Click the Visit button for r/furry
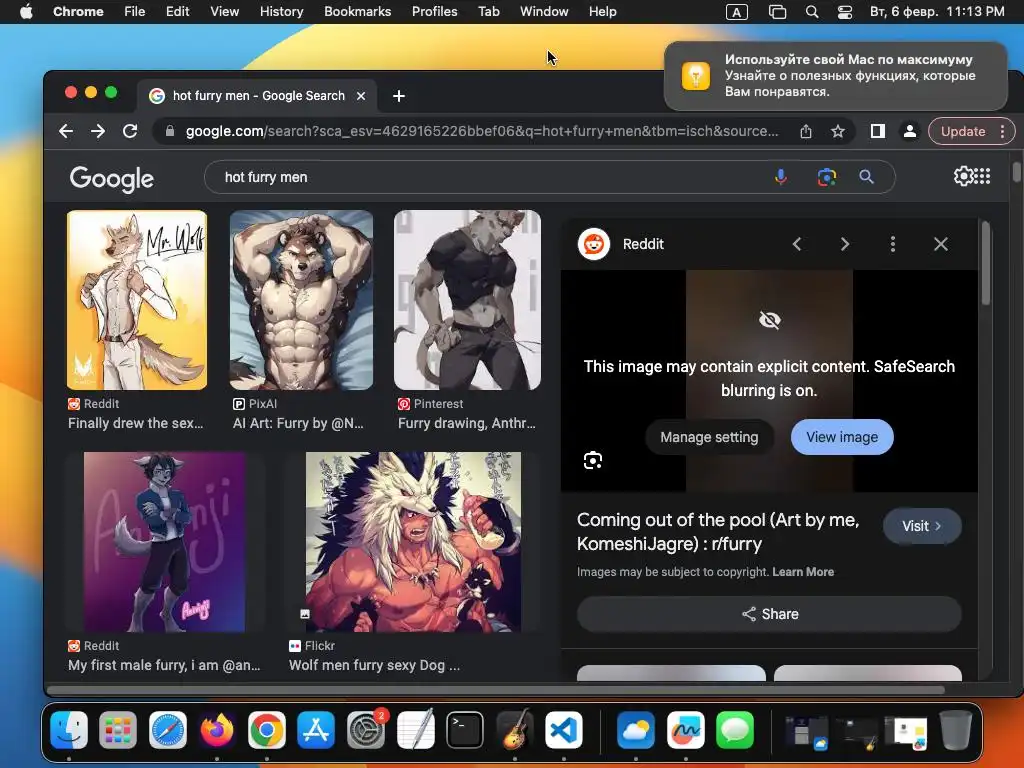This screenshot has width=1024, height=768. click(921, 526)
